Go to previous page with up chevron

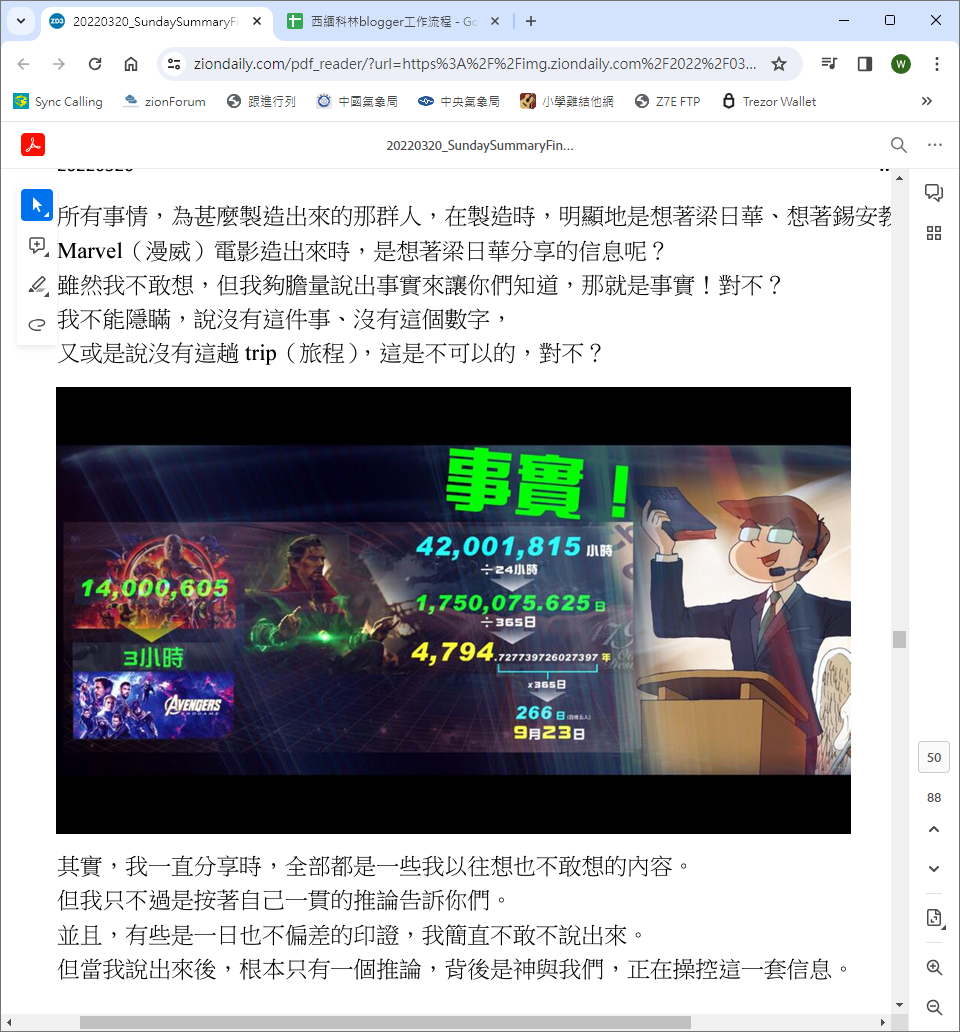tap(934, 829)
